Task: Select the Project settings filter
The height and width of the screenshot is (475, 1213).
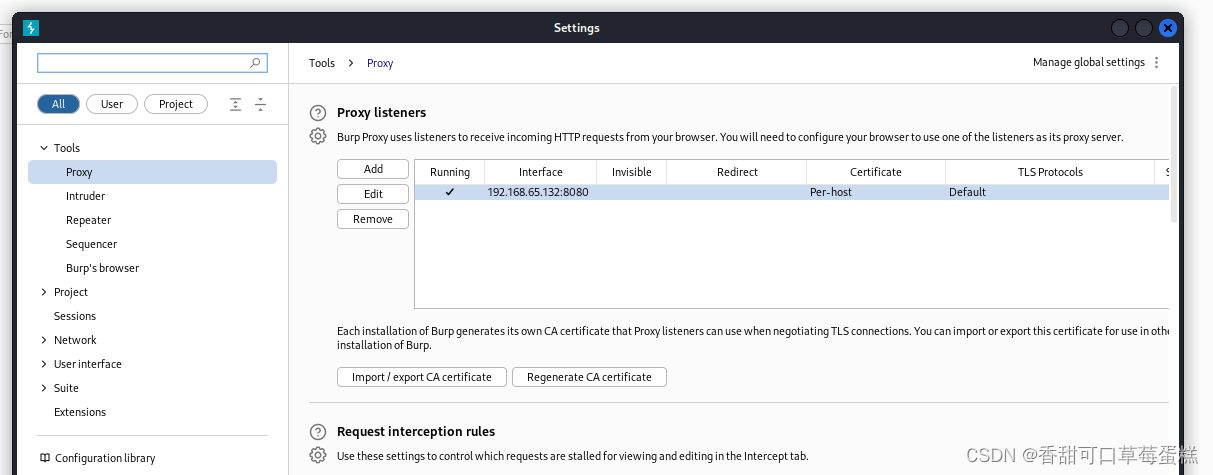Action: coord(176,104)
